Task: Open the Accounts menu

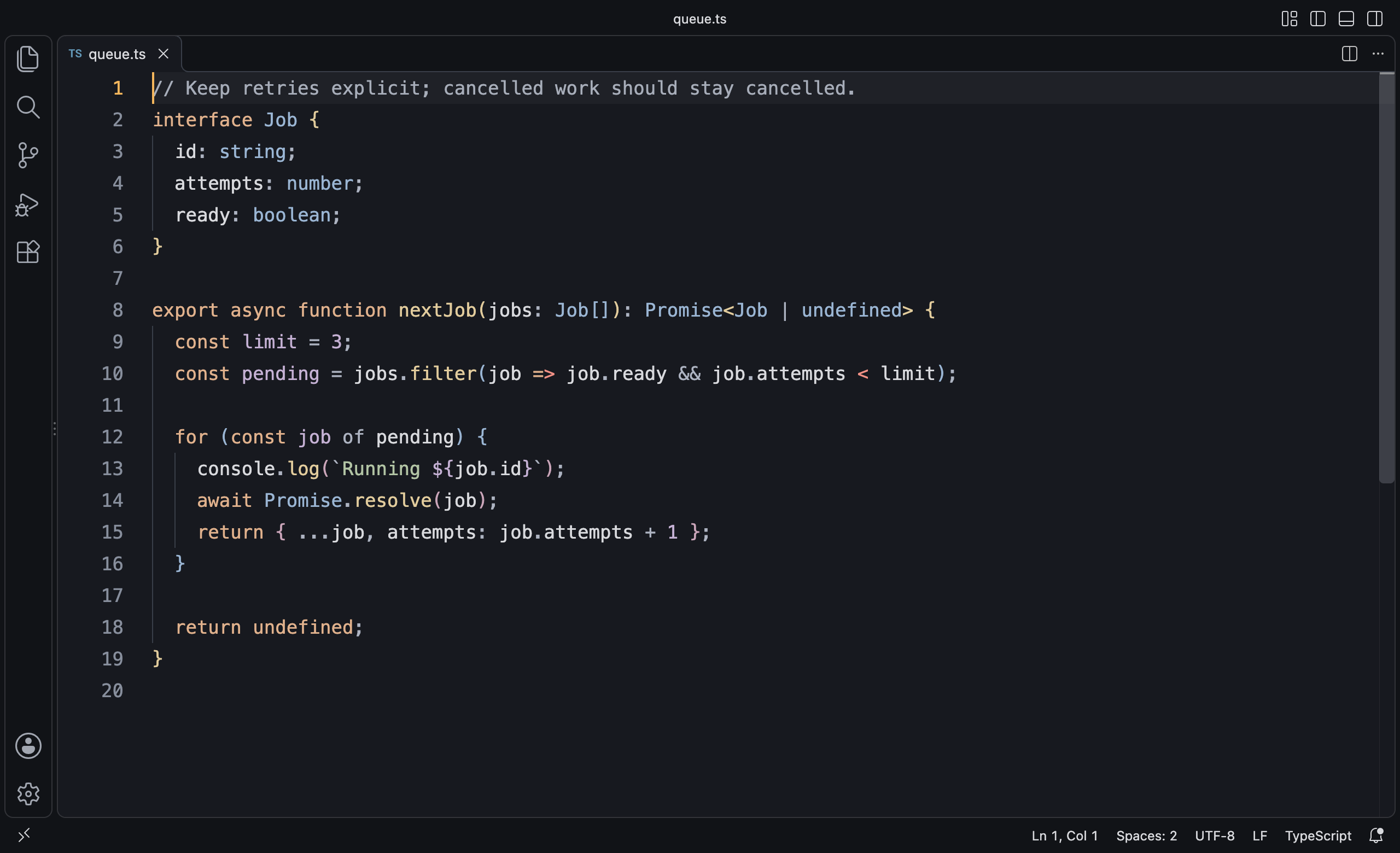Action: [x=28, y=746]
